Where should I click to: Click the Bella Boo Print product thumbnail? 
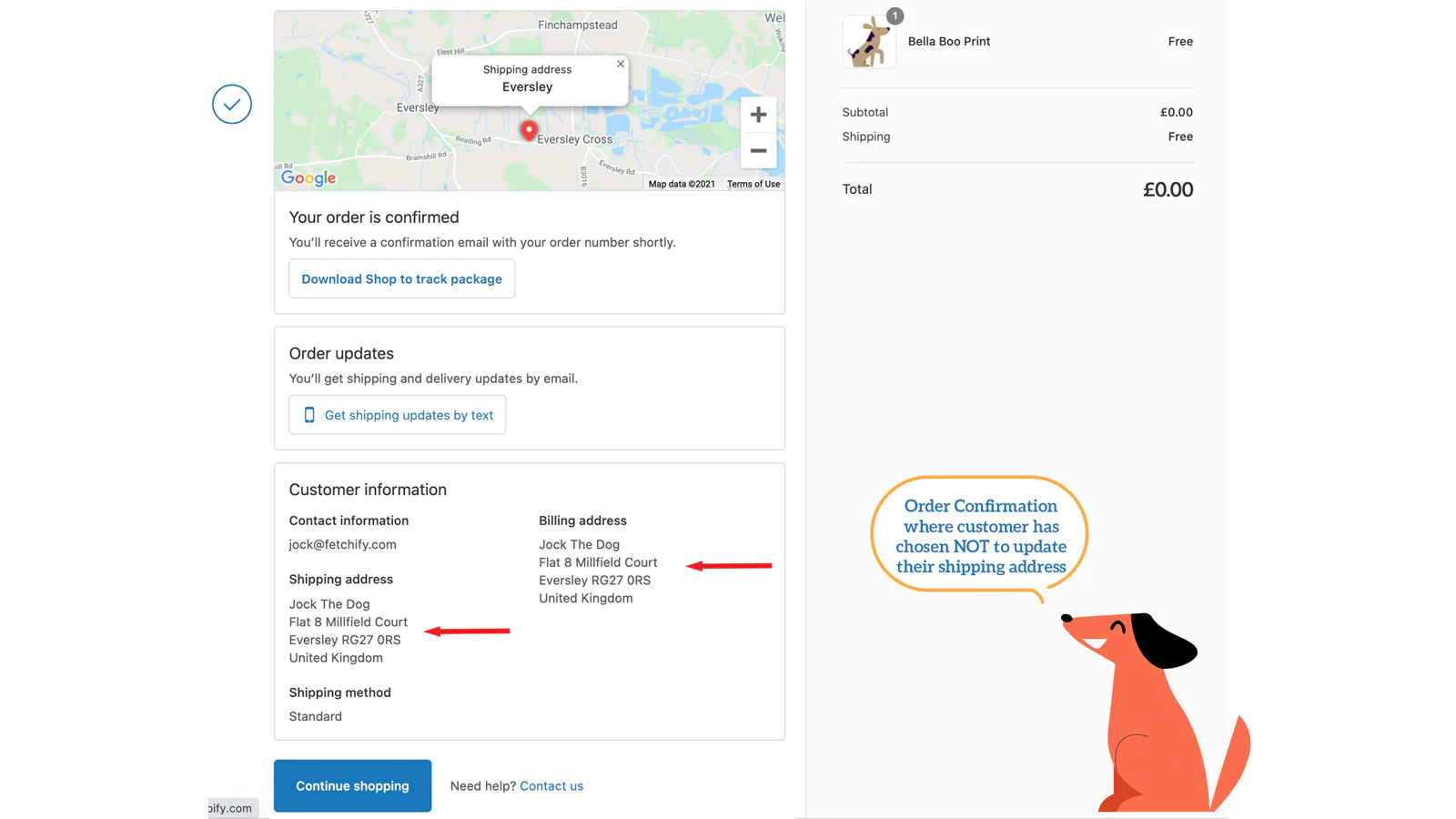tap(869, 43)
